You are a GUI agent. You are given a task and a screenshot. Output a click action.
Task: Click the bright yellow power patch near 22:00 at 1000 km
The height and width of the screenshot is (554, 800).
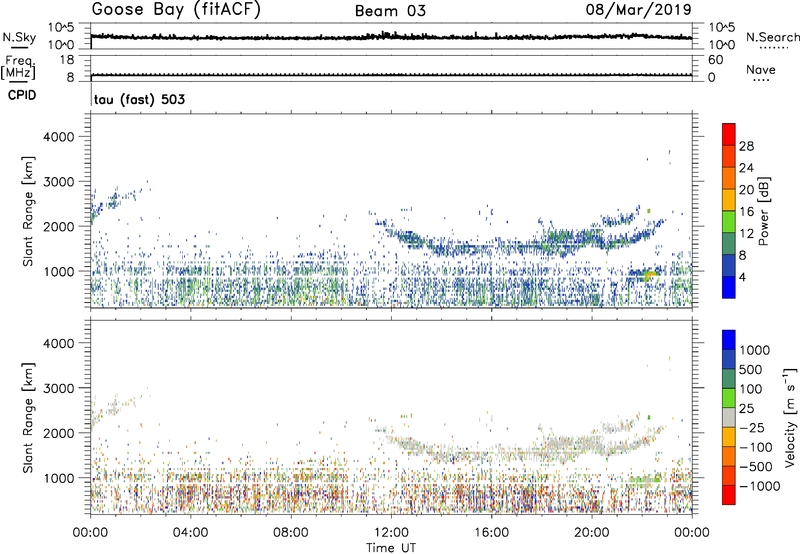649,275
